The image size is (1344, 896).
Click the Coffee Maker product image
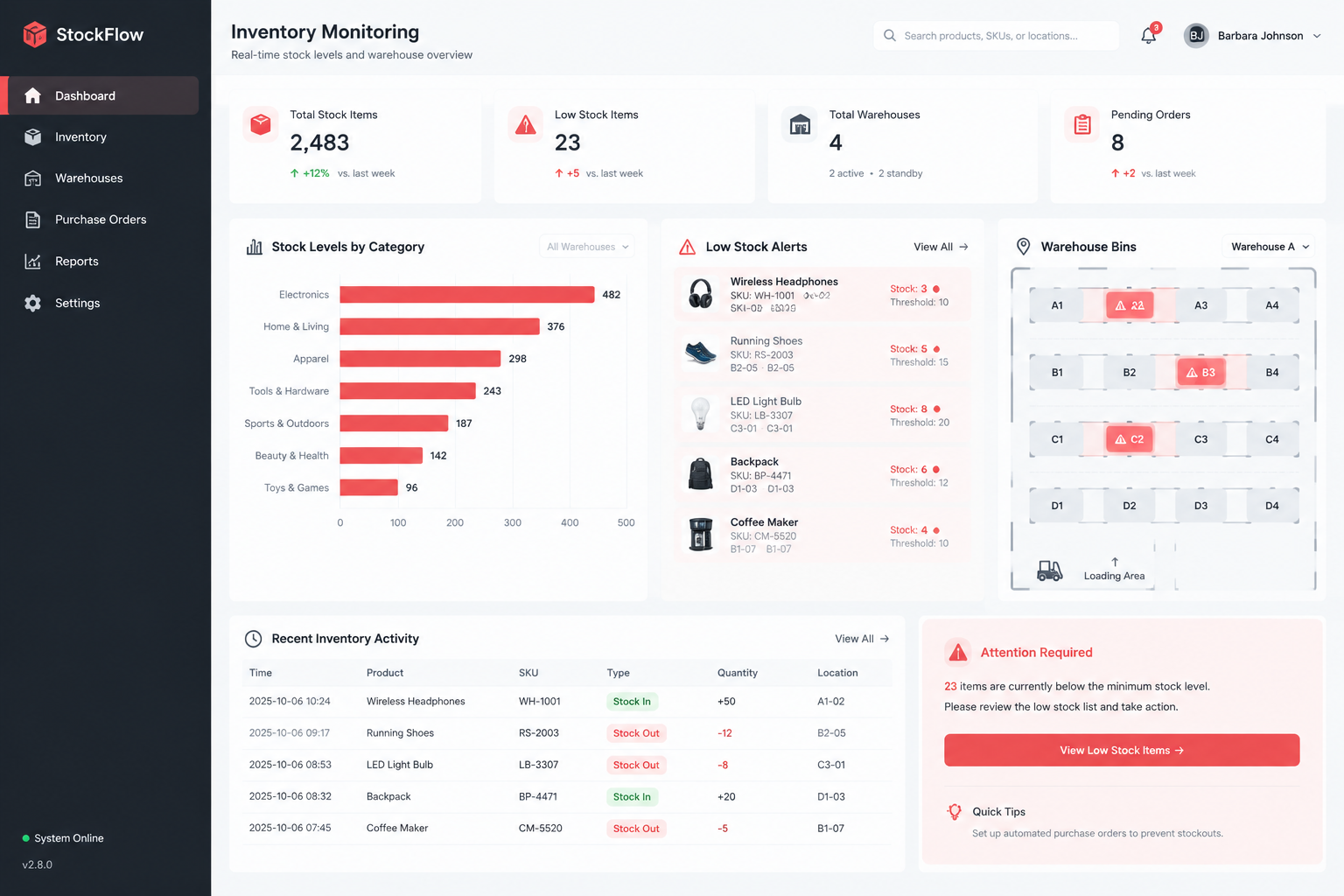[x=700, y=535]
